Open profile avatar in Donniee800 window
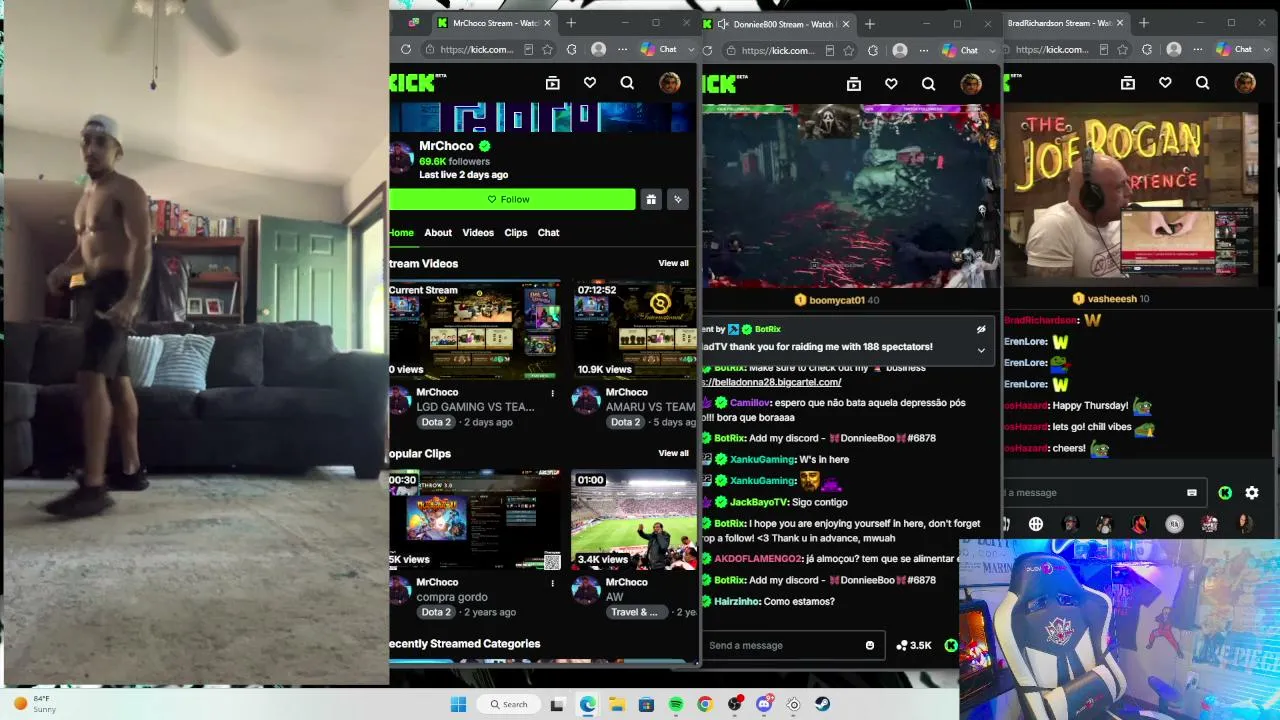 971,84
